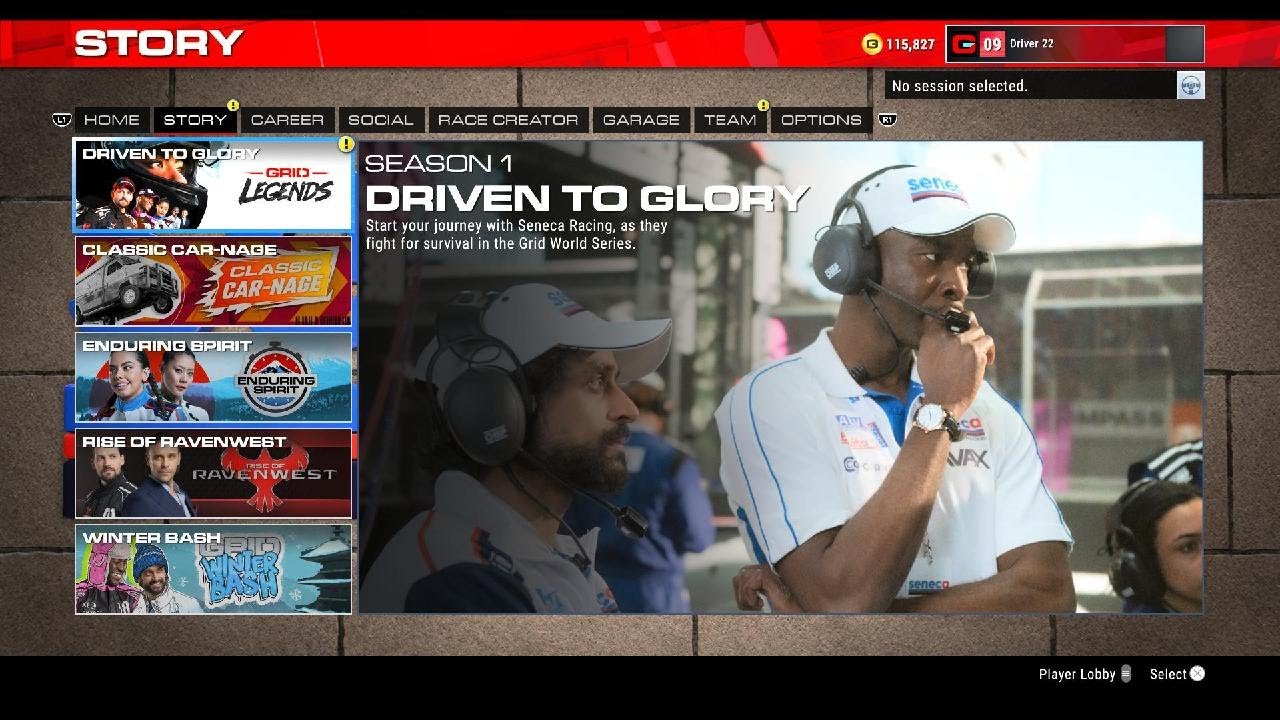The image size is (1280, 720).
Task: Click the Seneca Racing description text
Action: point(516,235)
